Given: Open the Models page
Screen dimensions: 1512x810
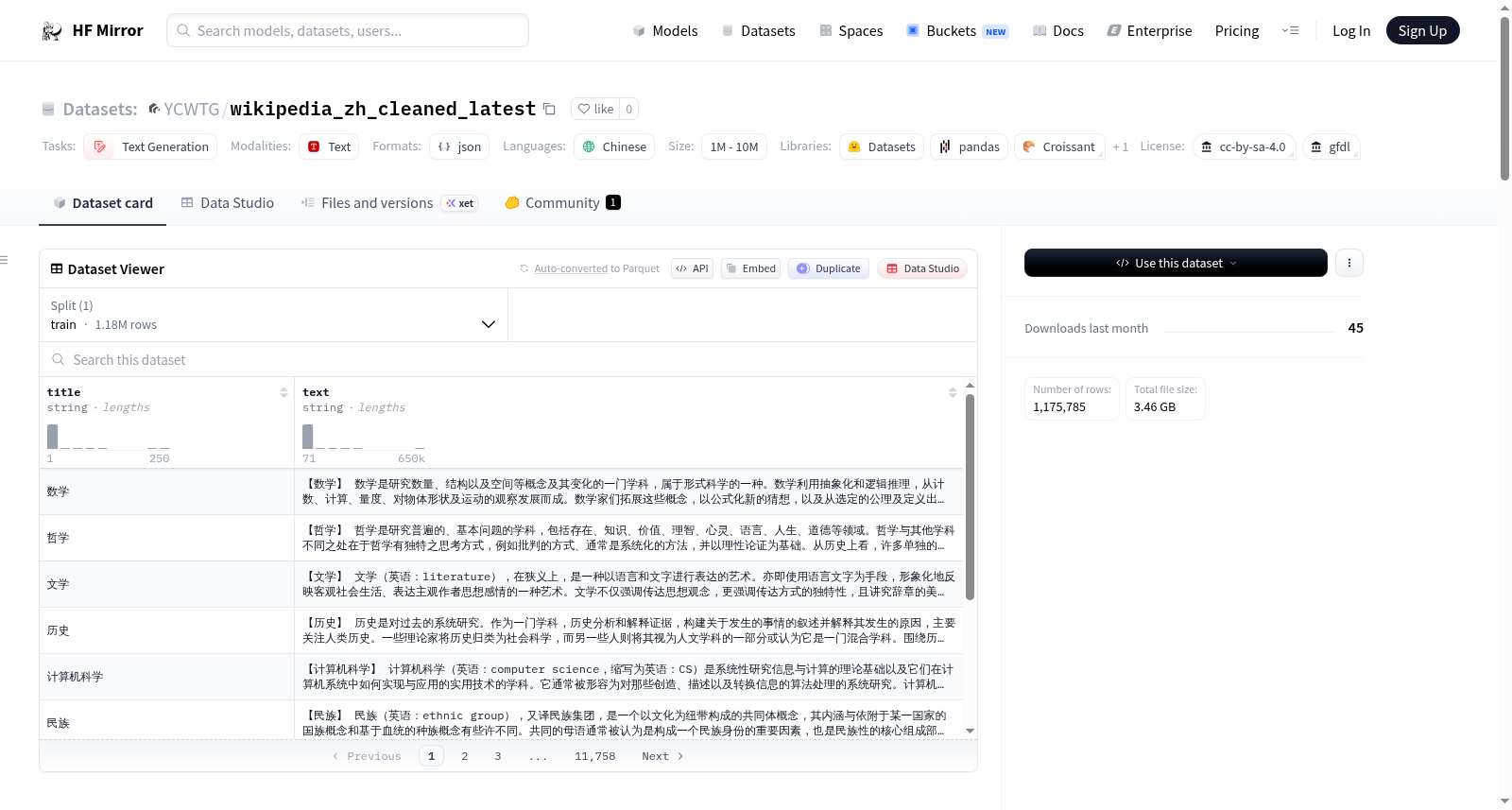Looking at the screenshot, I should 665,30.
